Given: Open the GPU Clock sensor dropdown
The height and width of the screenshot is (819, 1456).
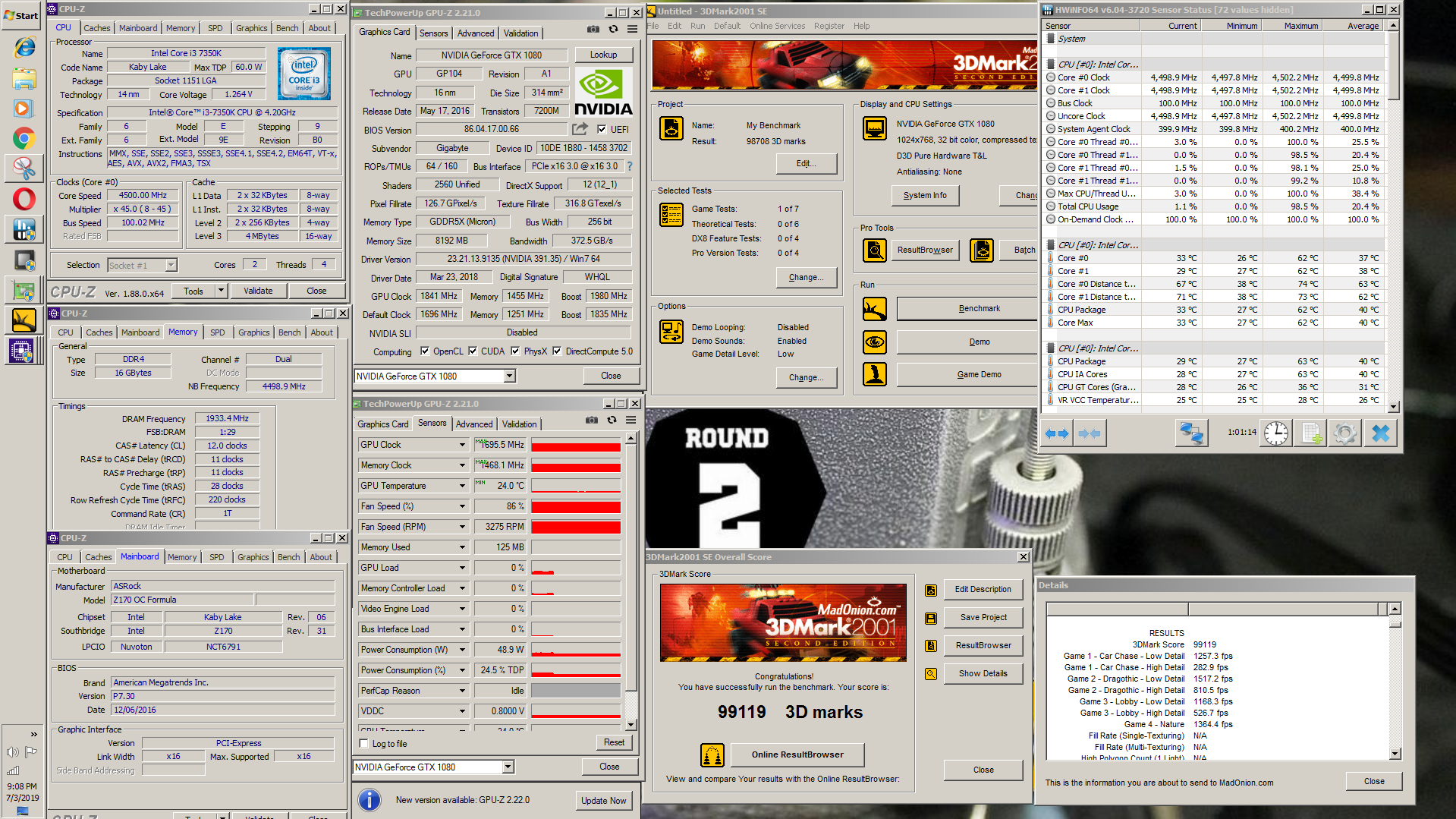Looking at the screenshot, I should pos(461,445).
